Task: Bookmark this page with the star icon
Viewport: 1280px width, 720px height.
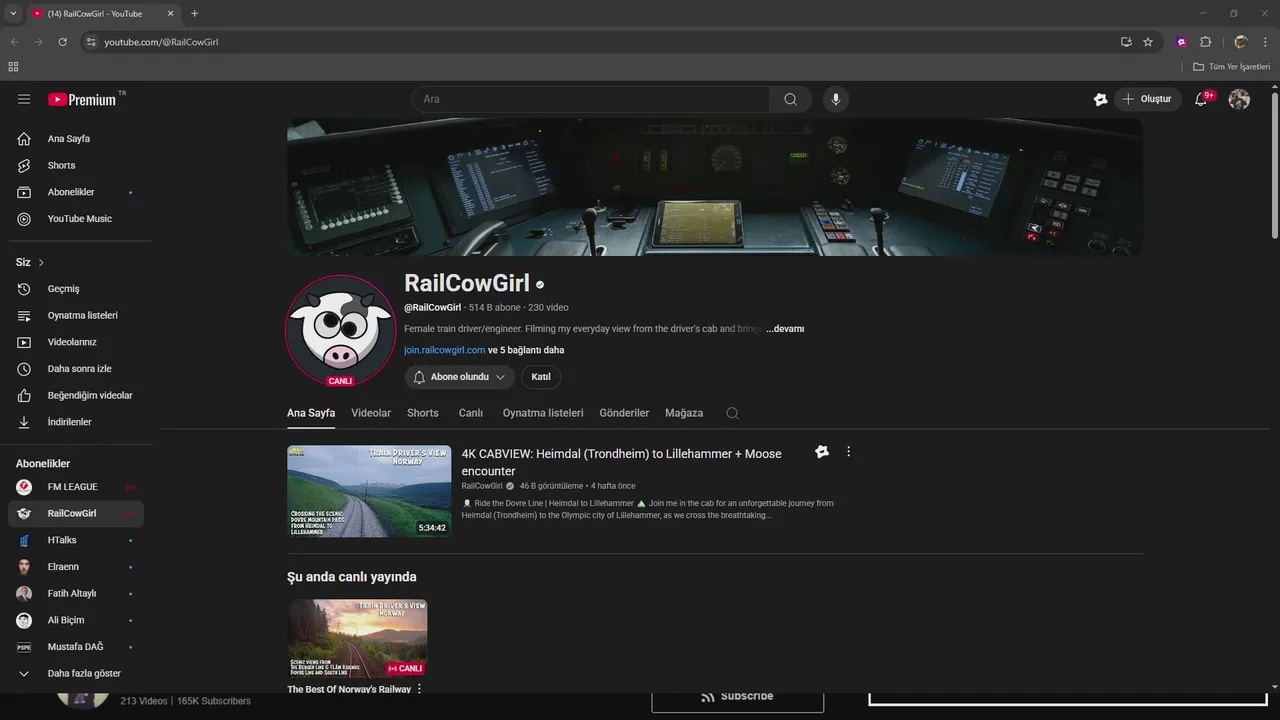Action: tap(1148, 42)
